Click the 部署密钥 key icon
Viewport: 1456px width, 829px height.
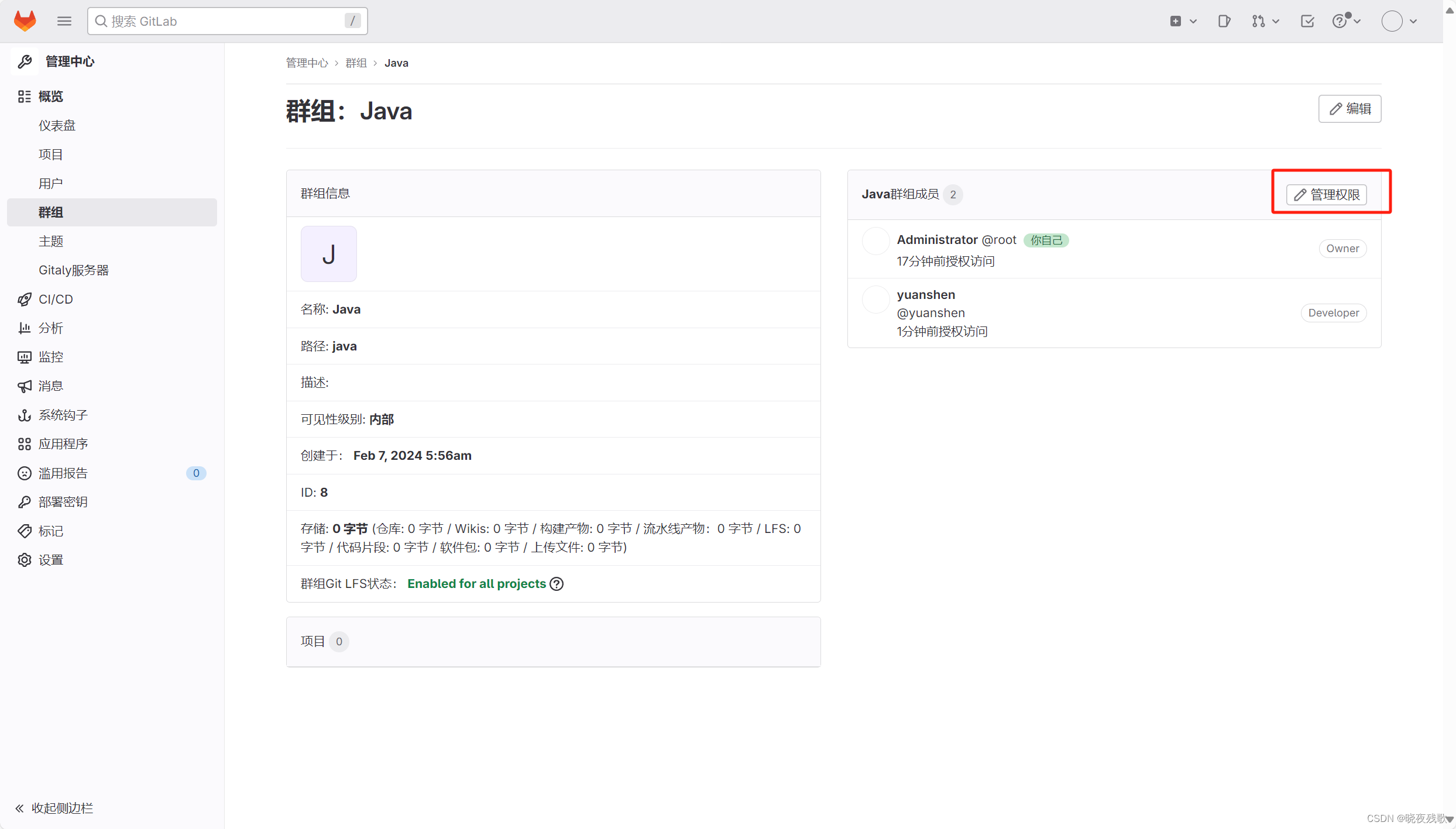pyautogui.click(x=24, y=502)
